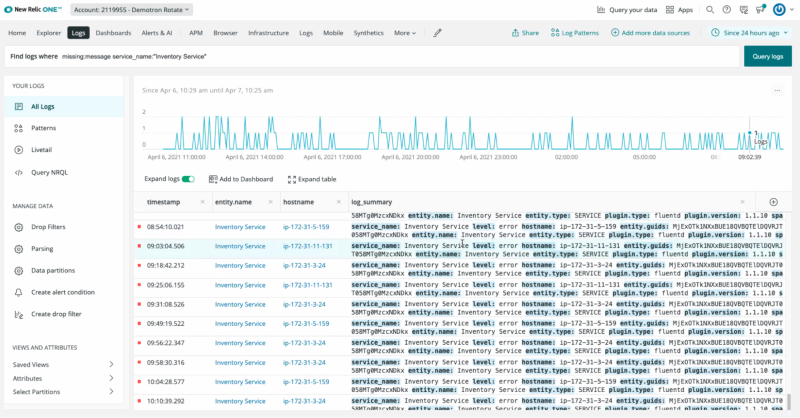
Task: Open the user account avatar
Action: (x=779, y=10)
